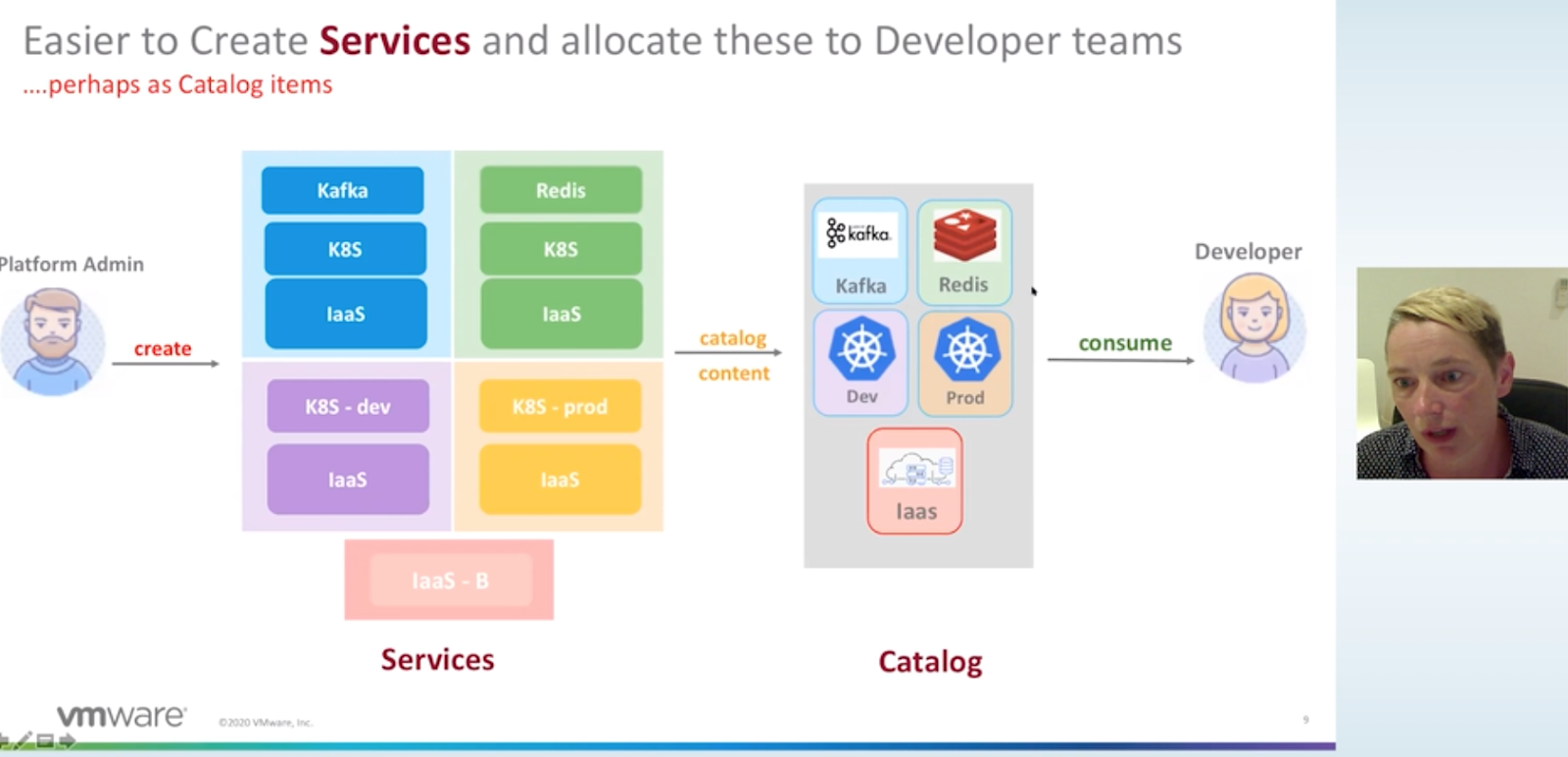
Task: Select the Kafka logo in the Catalog
Action: [858, 234]
